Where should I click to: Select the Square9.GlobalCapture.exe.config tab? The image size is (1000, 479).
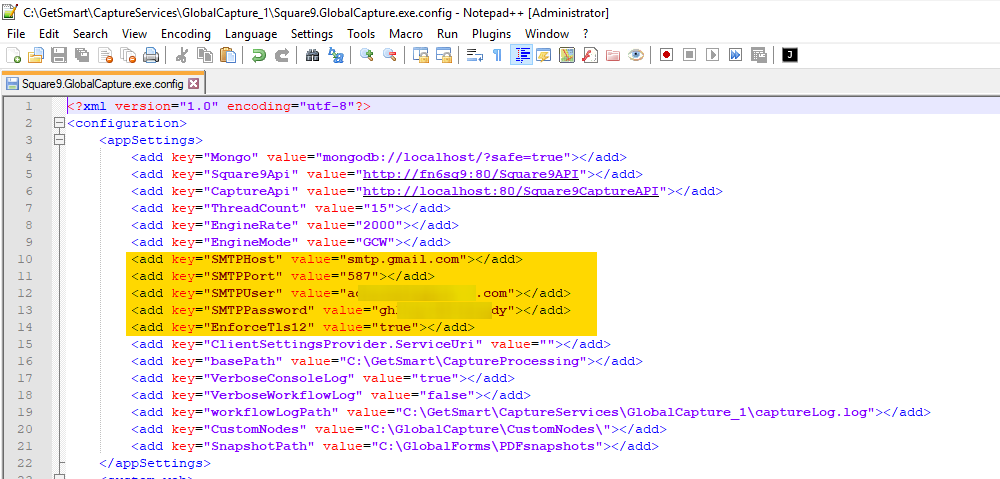tap(96, 84)
